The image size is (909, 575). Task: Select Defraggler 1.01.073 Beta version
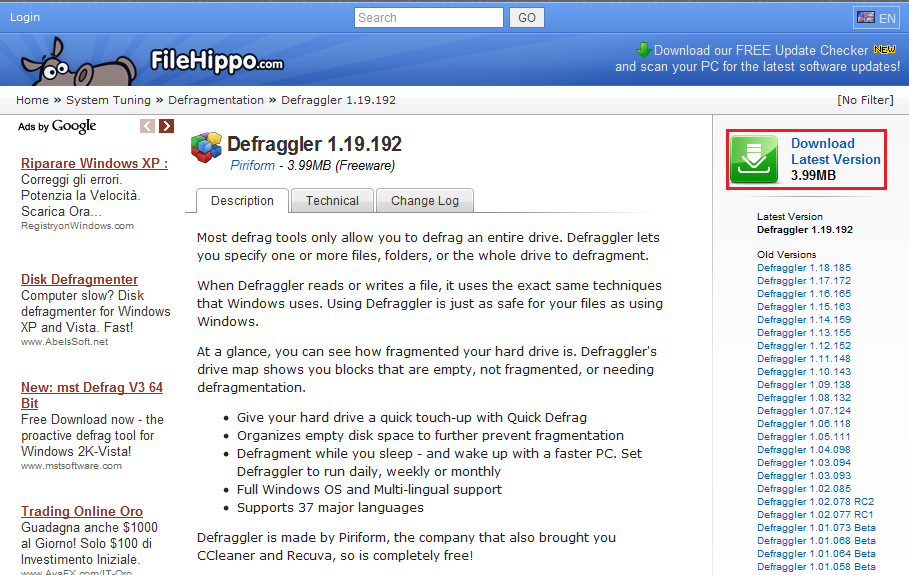tap(816, 528)
